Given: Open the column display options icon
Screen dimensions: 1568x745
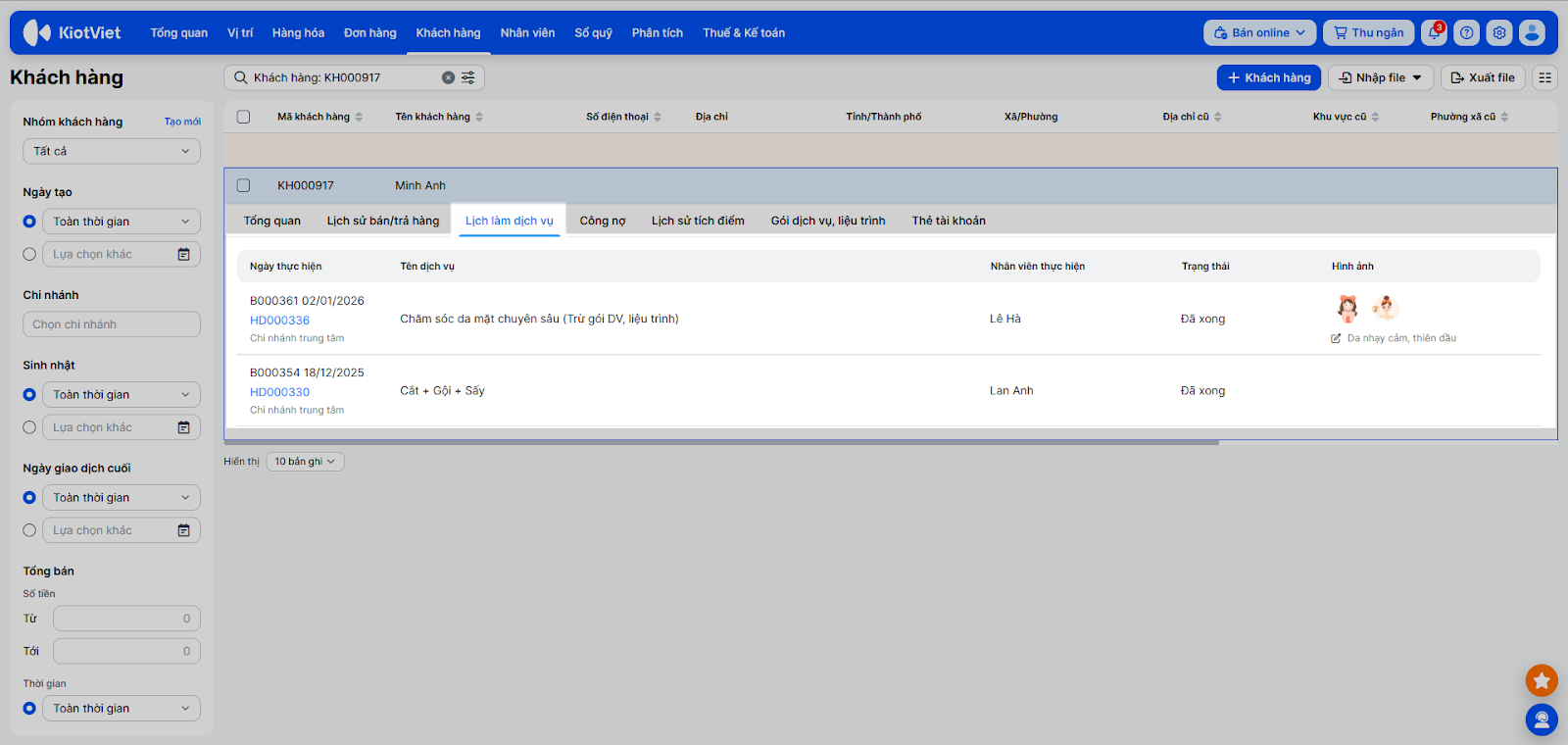Looking at the screenshot, I should click(1545, 77).
